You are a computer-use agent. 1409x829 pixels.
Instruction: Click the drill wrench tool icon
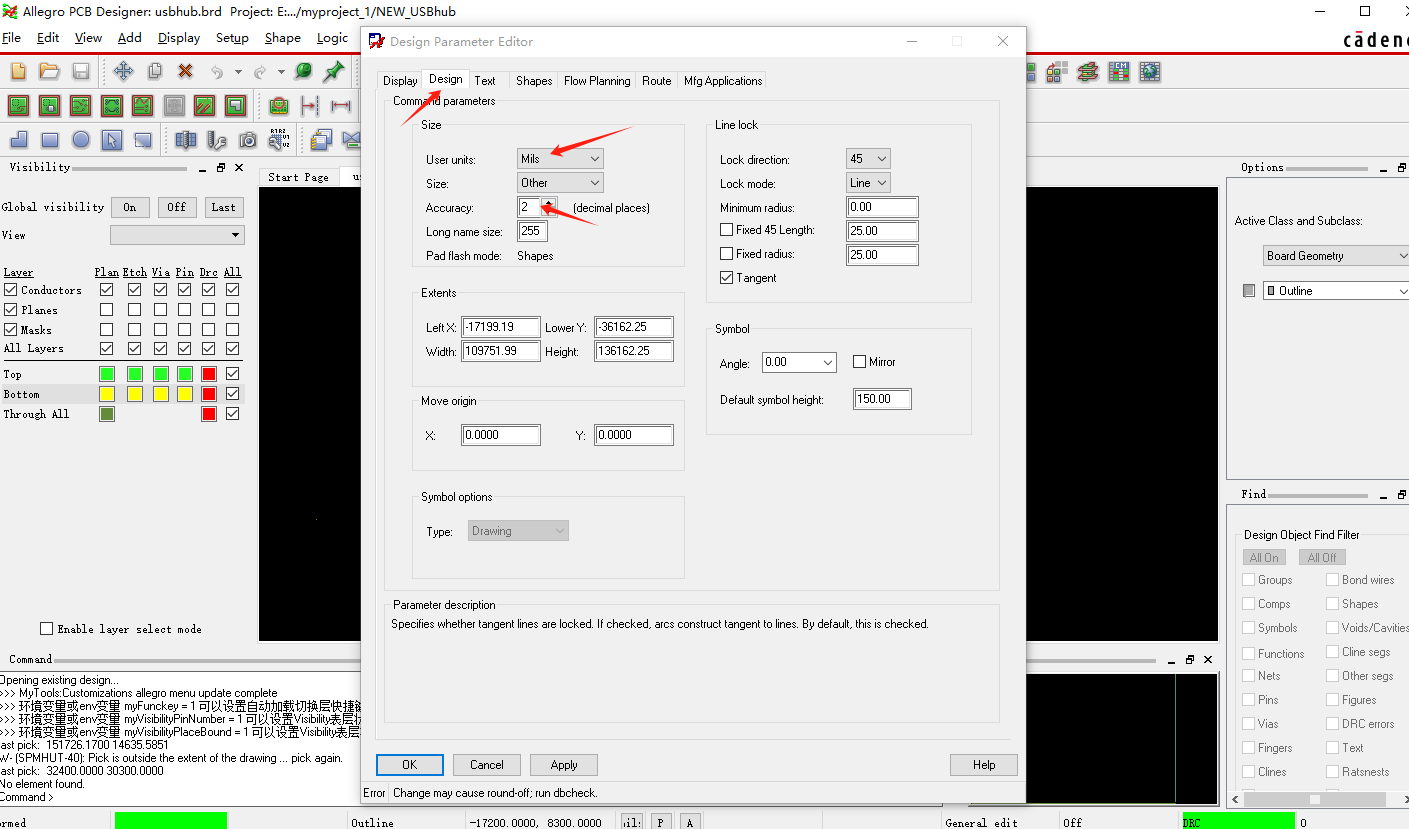pos(216,140)
